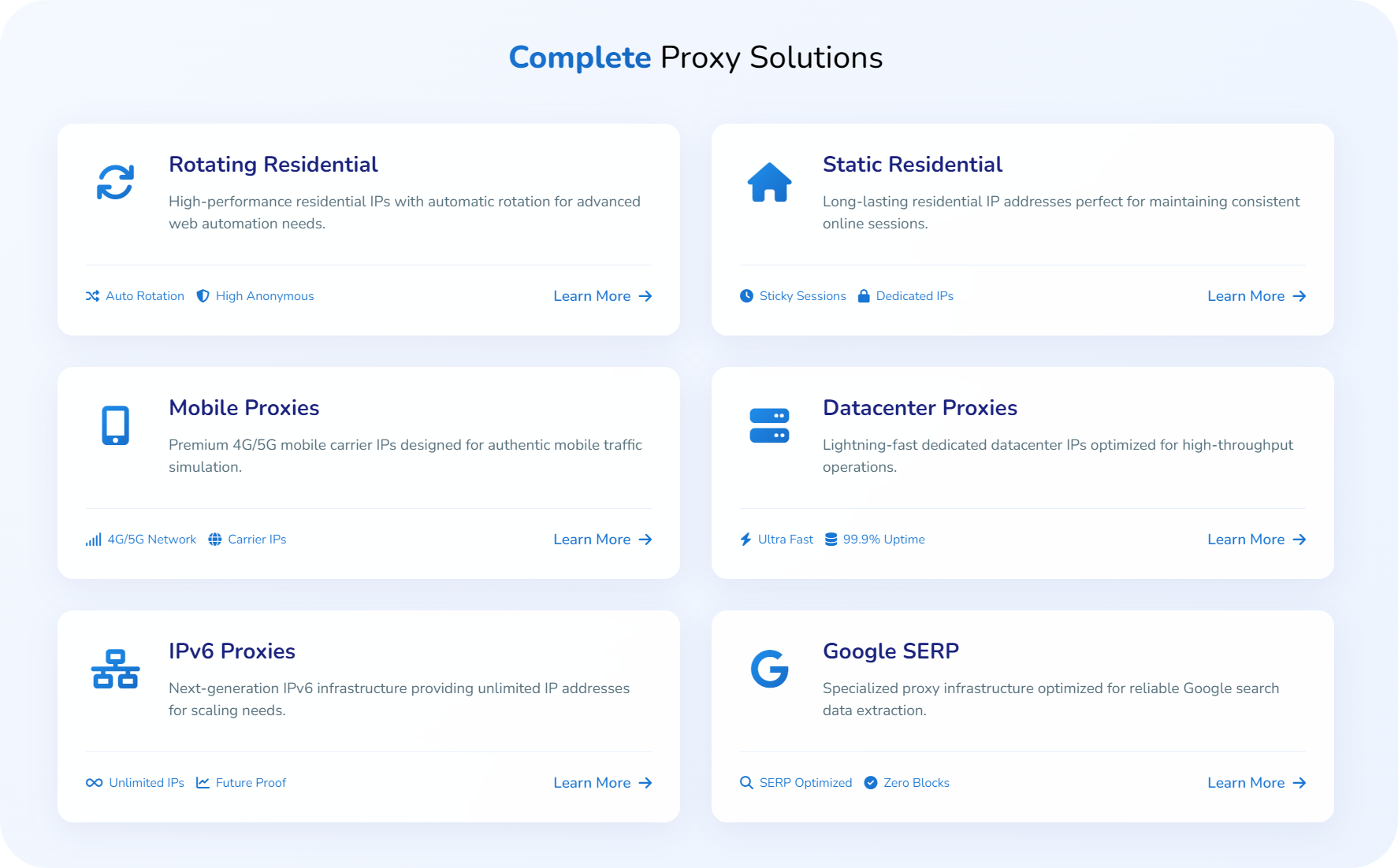This screenshot has width=1398, height=868.
Task: Click the Datacenter Proxies heading
Action: point(920,408)
